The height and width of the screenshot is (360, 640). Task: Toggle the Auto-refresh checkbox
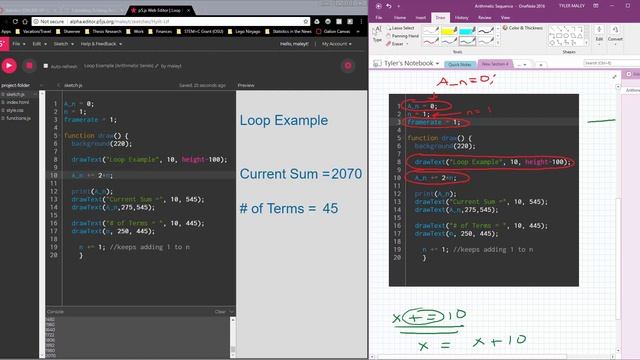pyautogui.click(x=46, y=66)
